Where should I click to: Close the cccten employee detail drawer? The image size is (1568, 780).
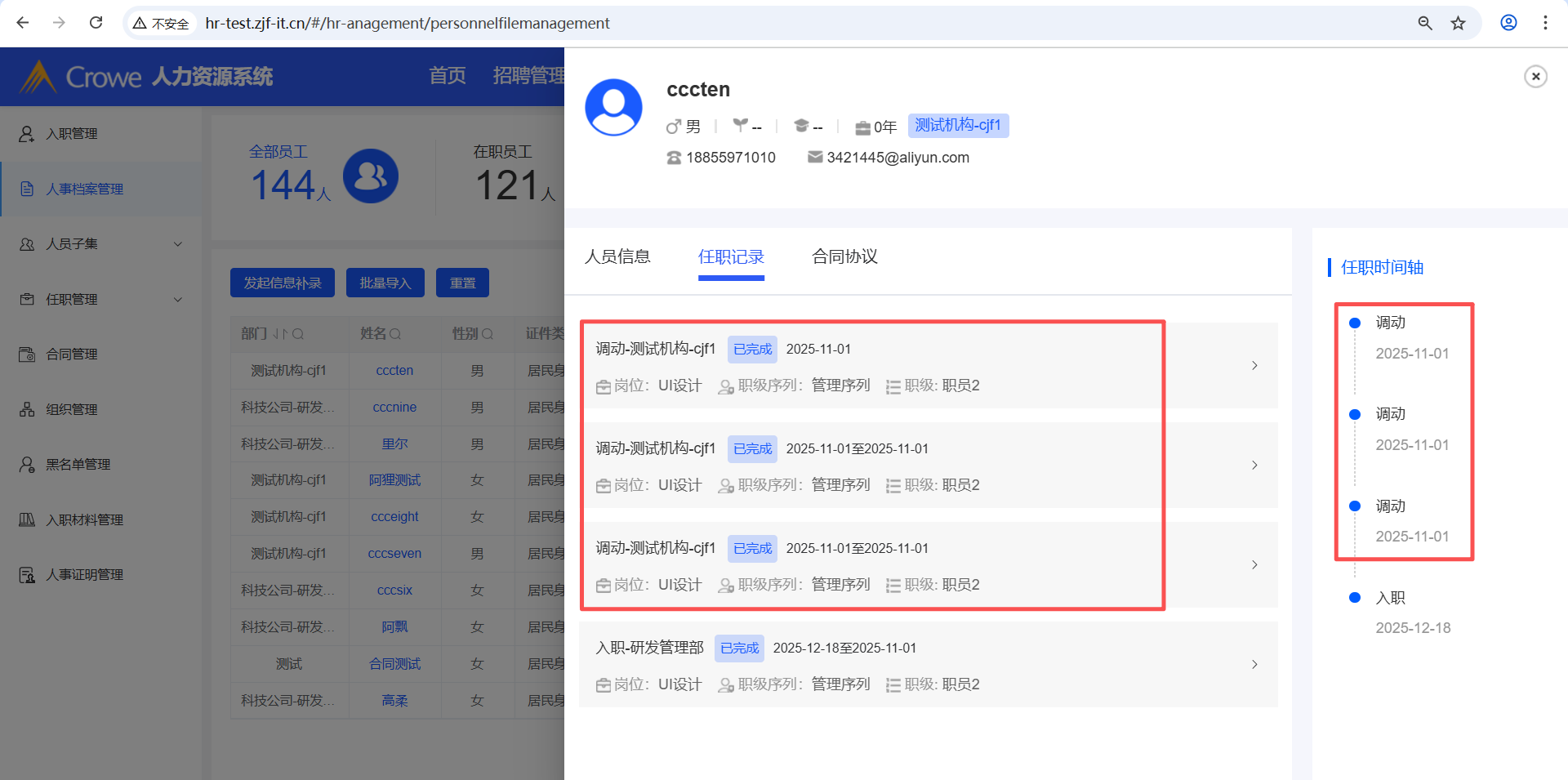[1535, 76]
